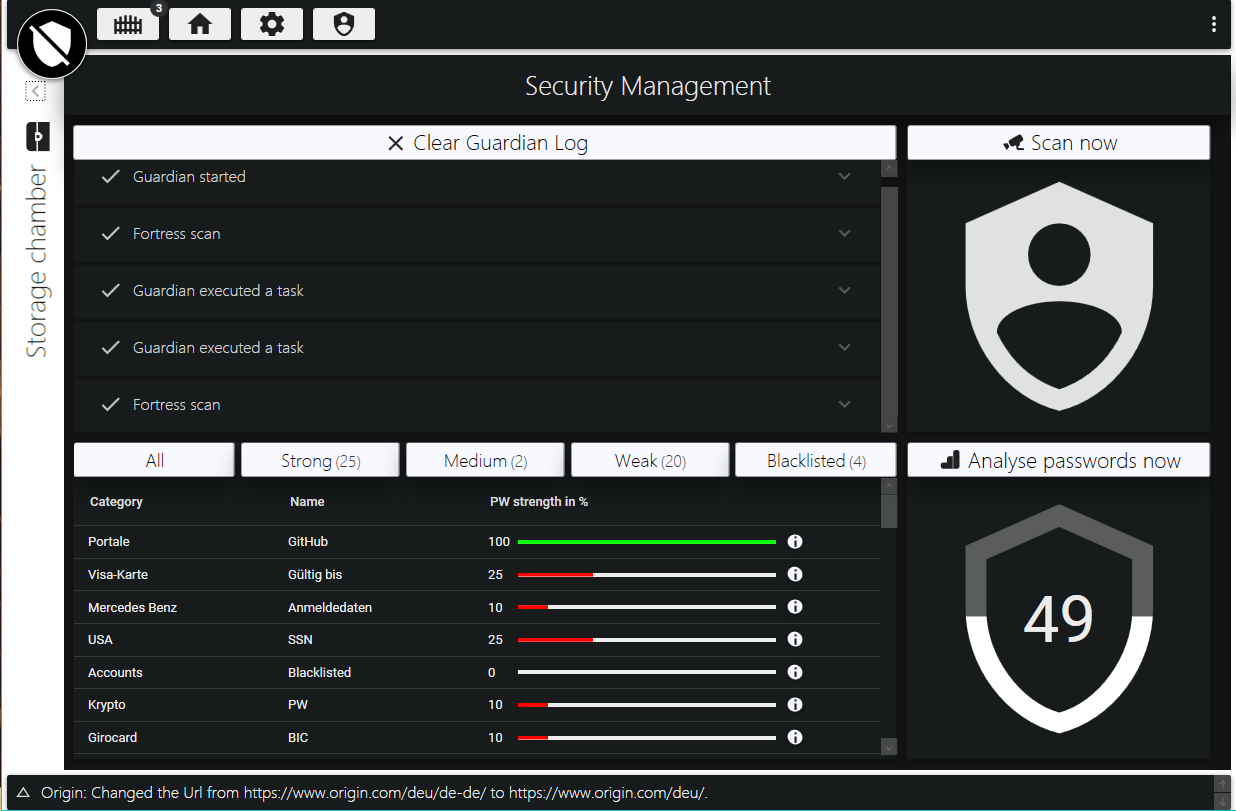Screen dimensions: 1236x811
Task: Select the Accounts category cell
Action: (x=115, y=672)
